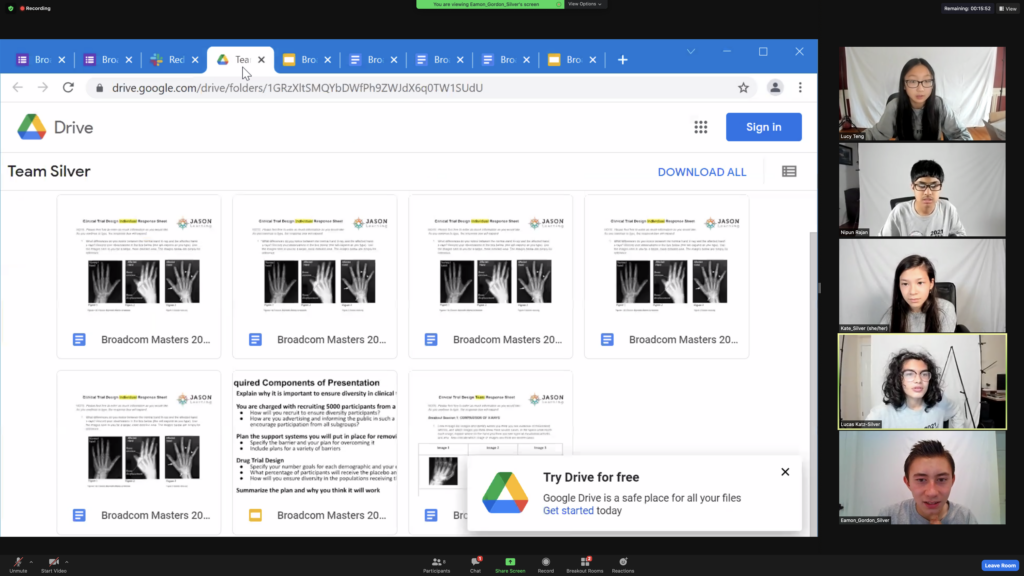Bookmark this page with the star icon
Image resolution: width=1024 pixels, height=576 pixels.
coord(743,88)
